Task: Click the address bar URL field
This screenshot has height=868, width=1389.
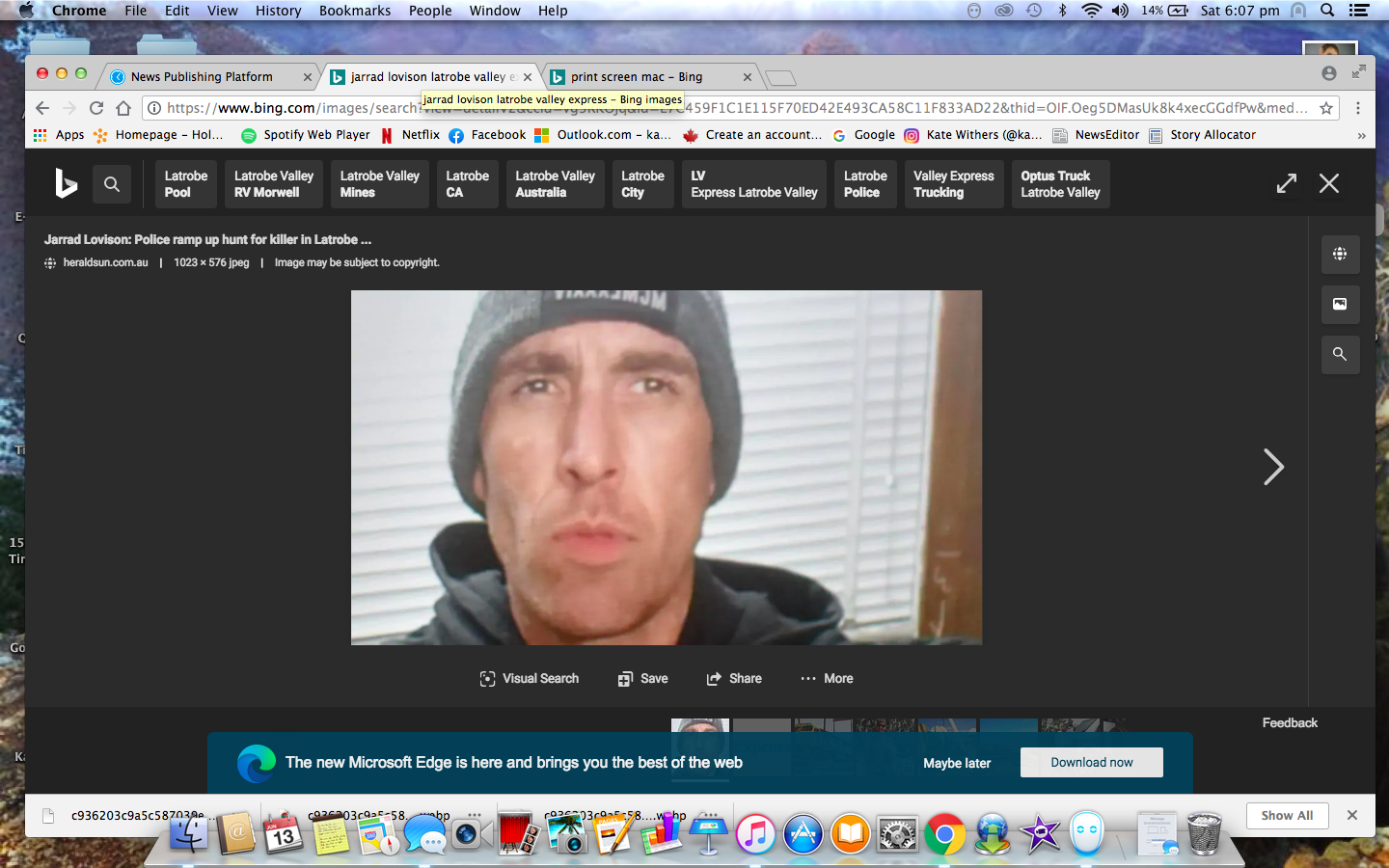Action: tap(738, 108)
